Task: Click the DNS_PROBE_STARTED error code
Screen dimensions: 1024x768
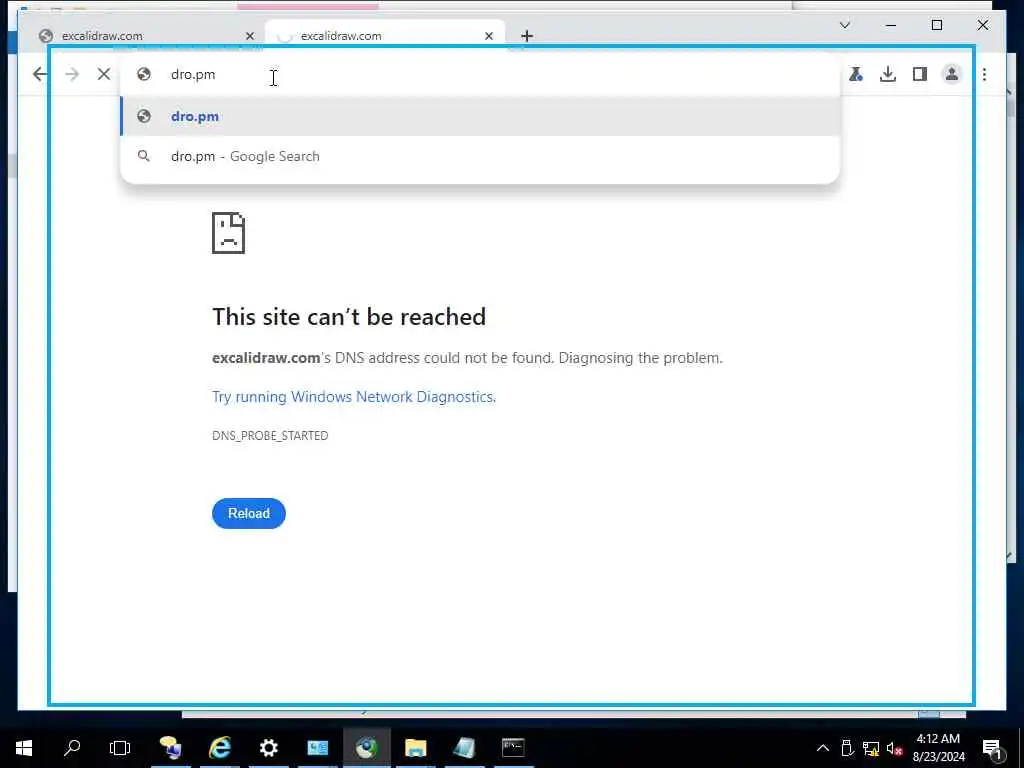Action: coord(270,436)
